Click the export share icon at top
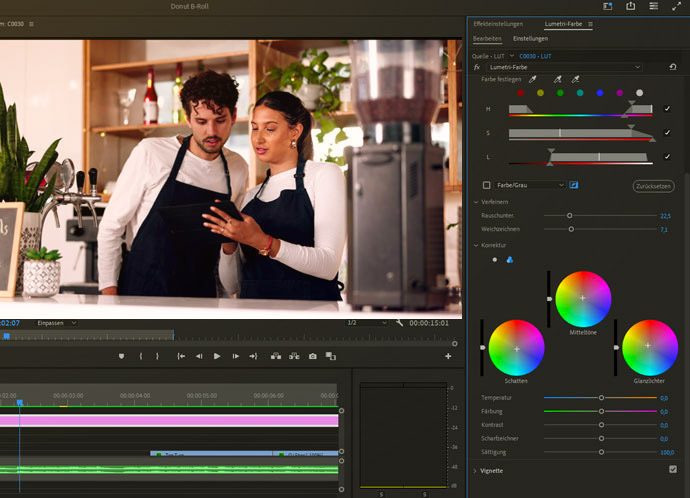The image size is (690, 498). 631,6
